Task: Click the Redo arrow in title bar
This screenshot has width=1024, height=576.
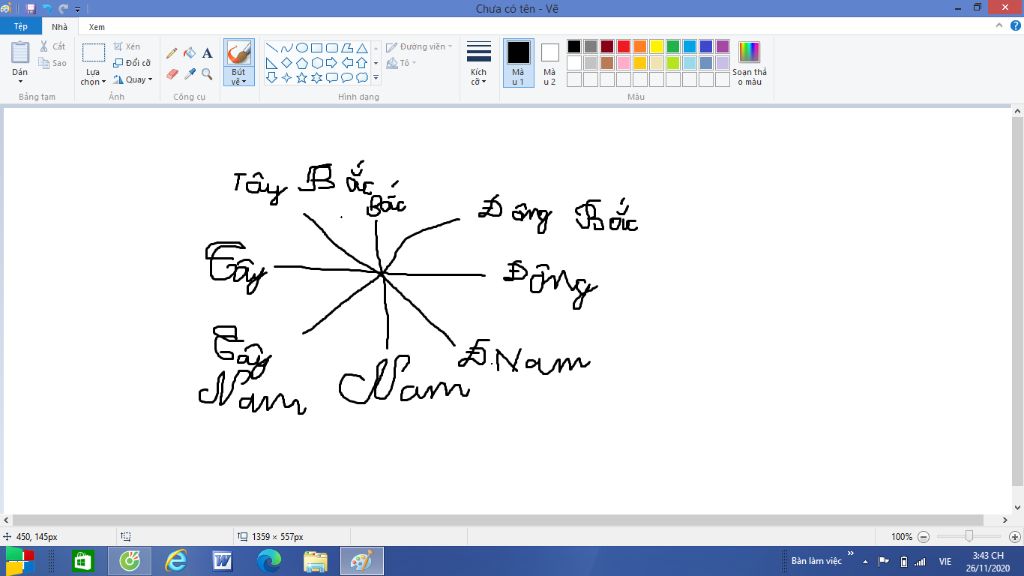Action: point(63,8)
